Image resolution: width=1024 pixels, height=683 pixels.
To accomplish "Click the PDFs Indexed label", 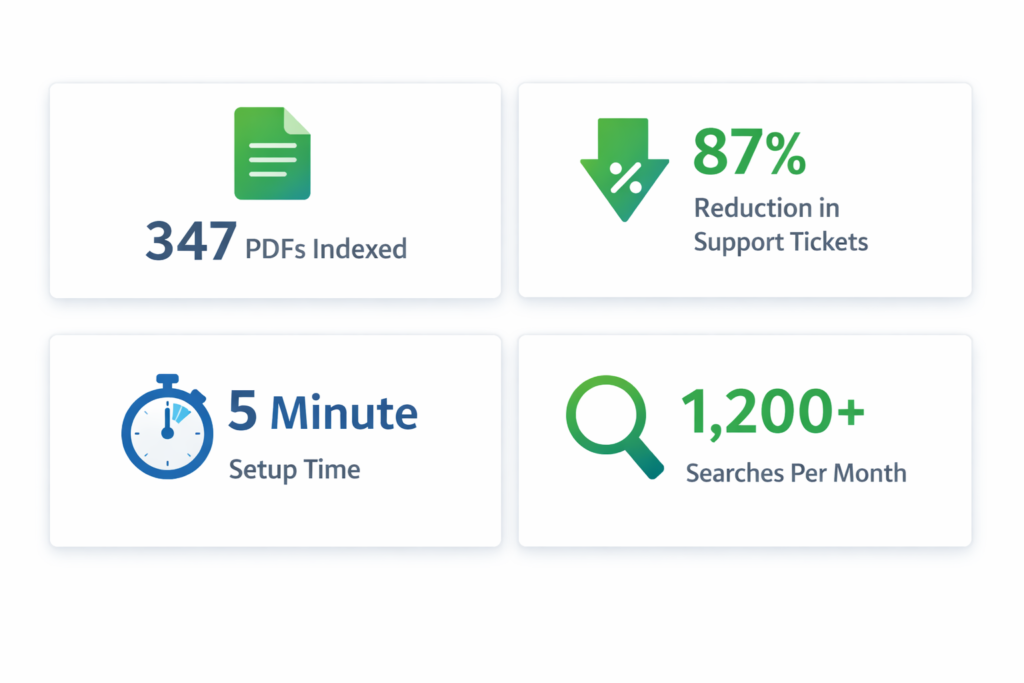I will tap(326, 246).
